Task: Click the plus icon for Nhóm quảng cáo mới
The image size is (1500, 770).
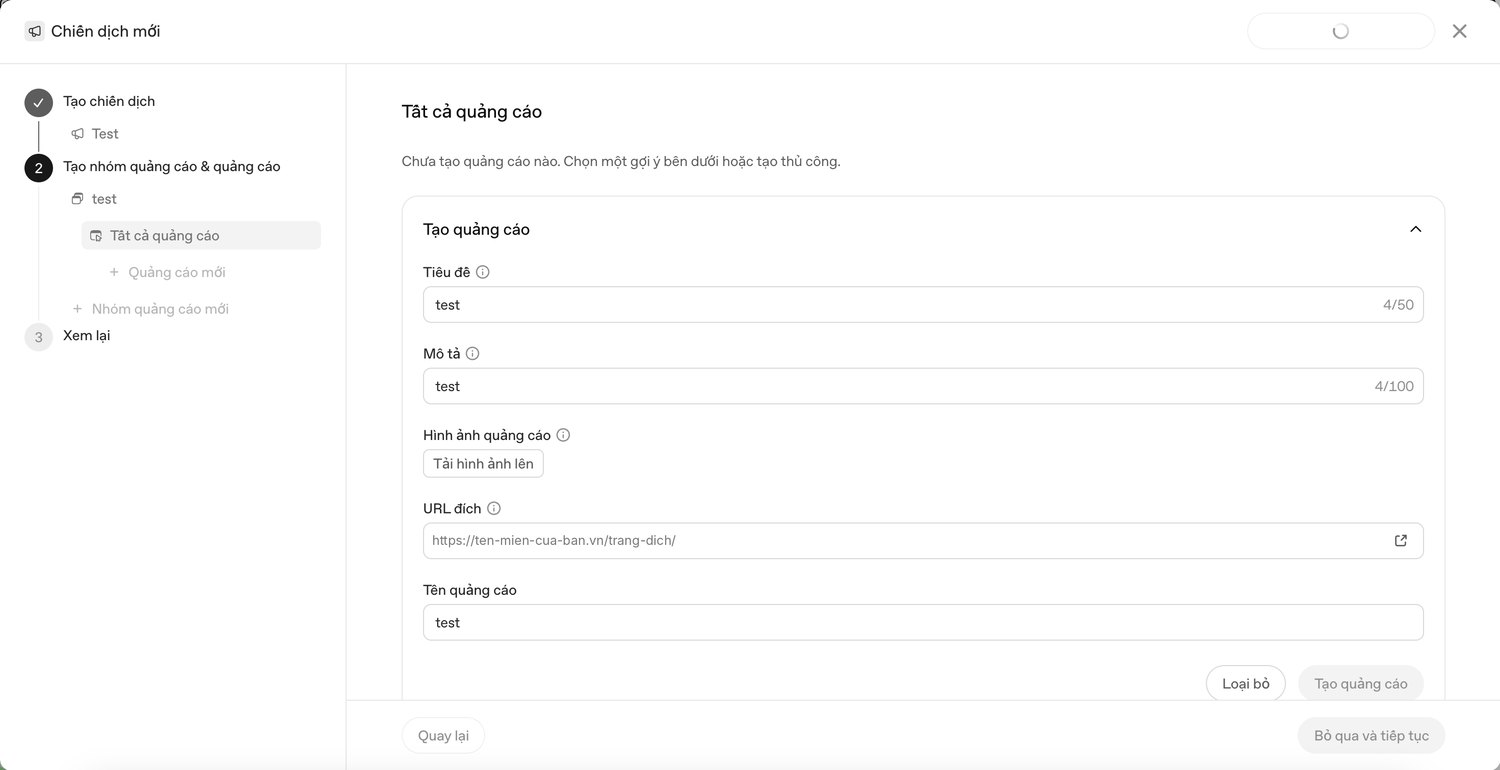Action: click(x=77, y=309)
